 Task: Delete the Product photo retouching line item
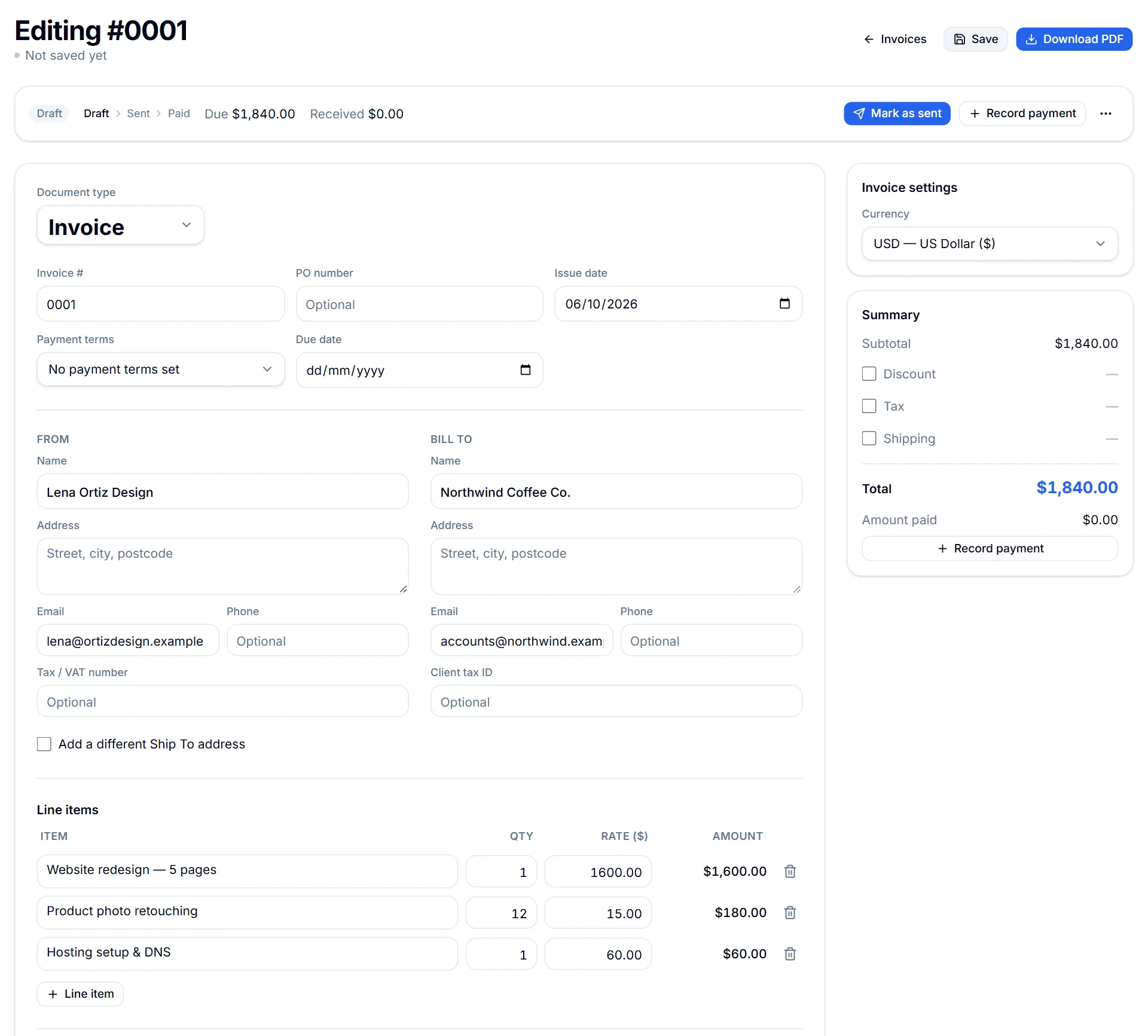pyautogui.click(x=790, y=913)
